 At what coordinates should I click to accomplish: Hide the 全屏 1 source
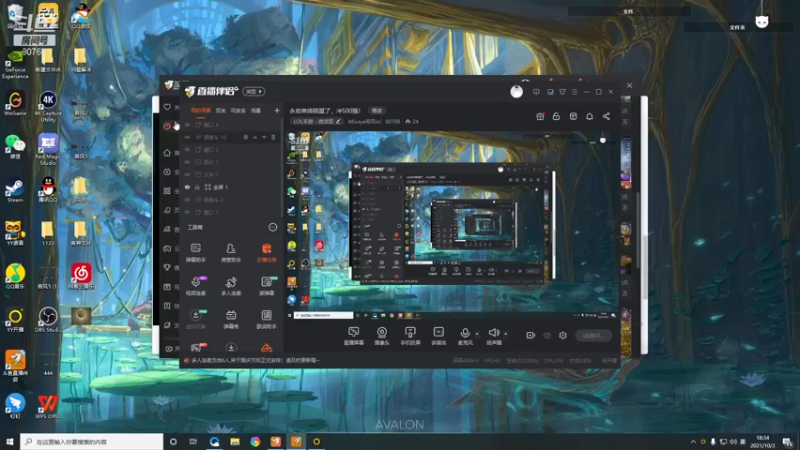tap(188, 187)
